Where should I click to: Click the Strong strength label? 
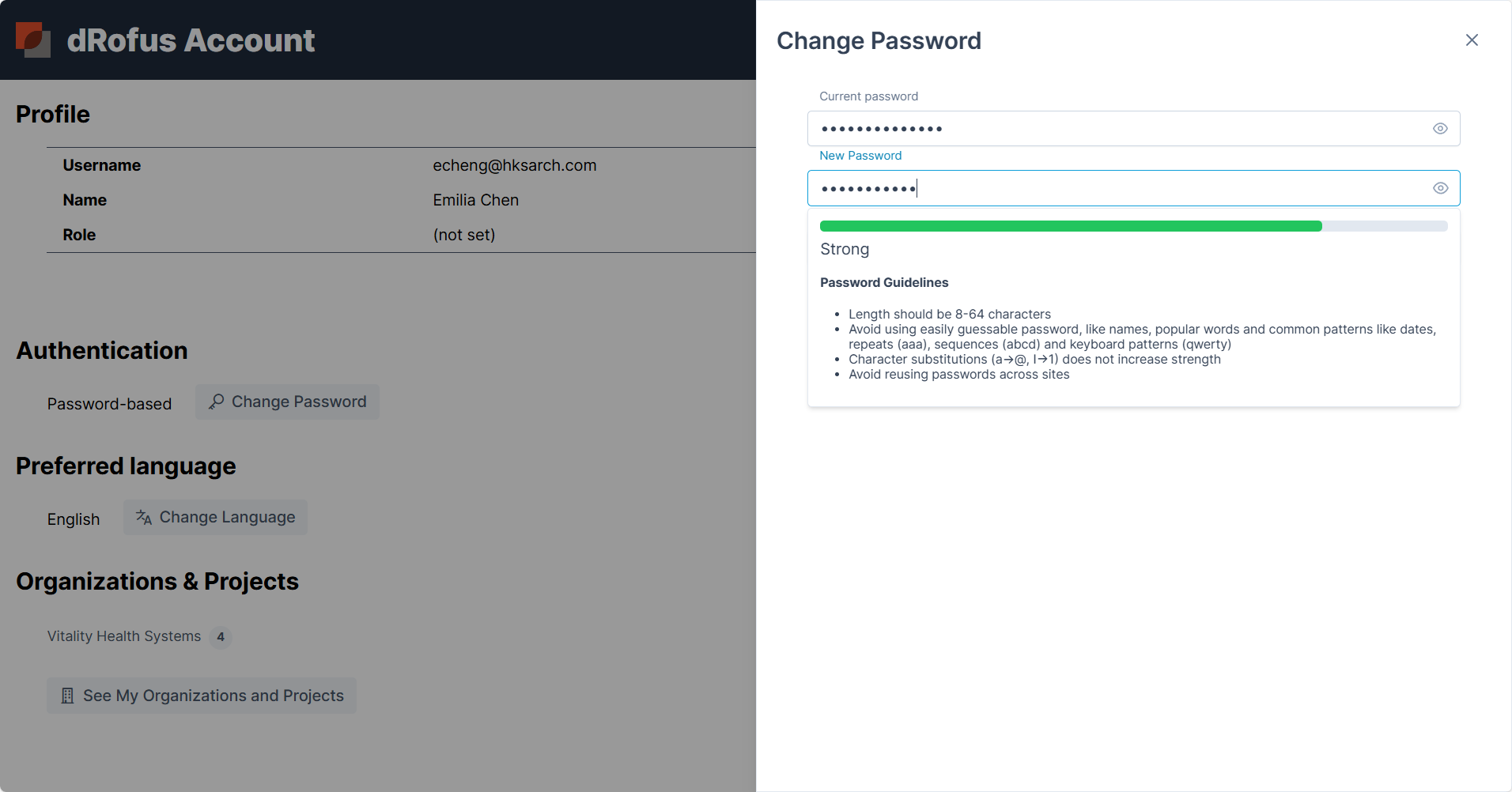pyautogui.click(x=845, y=250)
